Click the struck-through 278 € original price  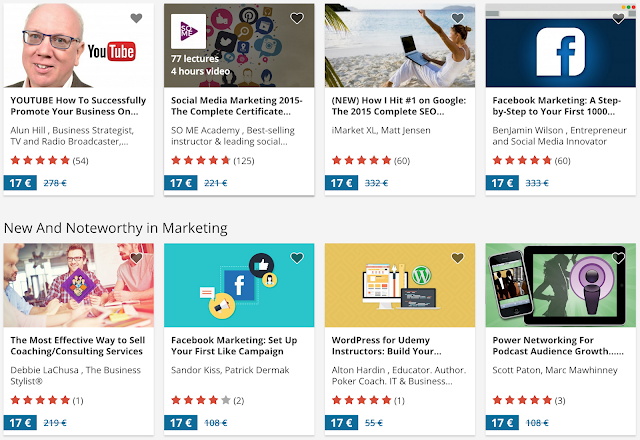[x=55, y=183]
